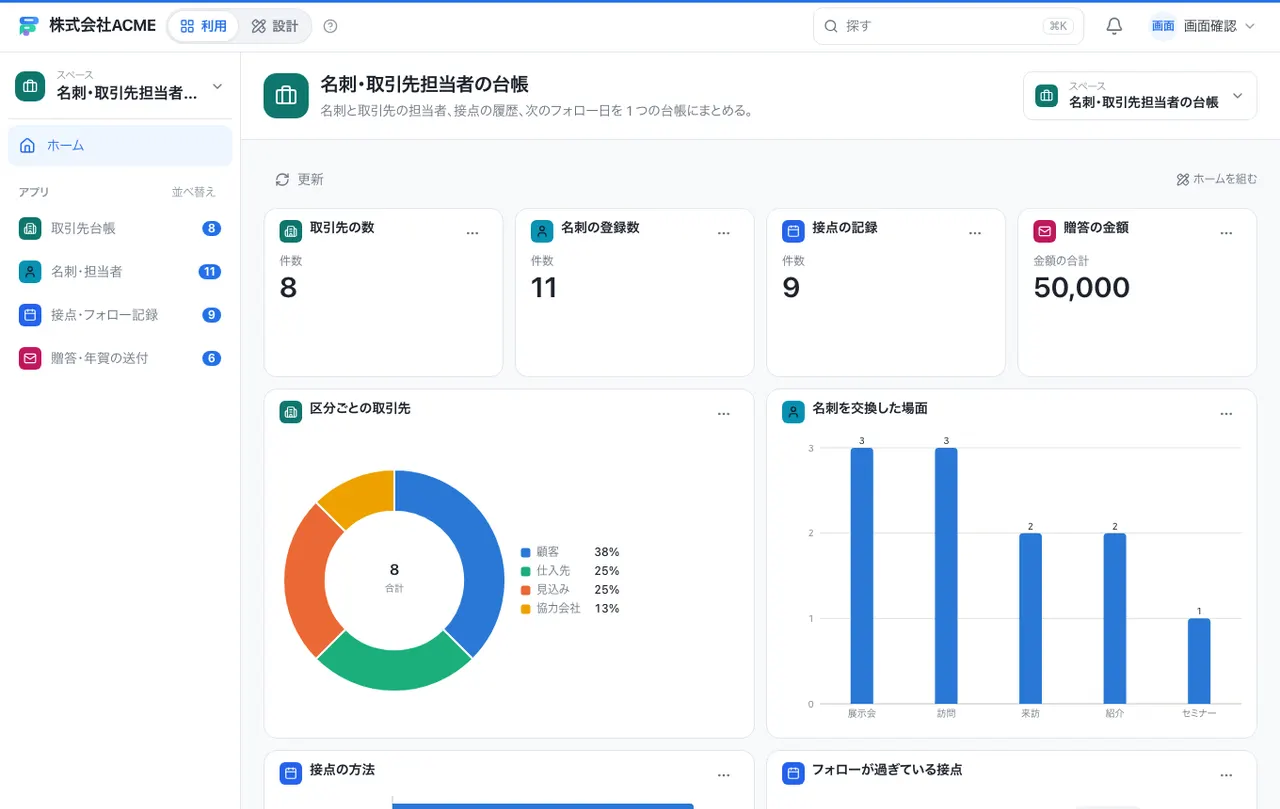Screen dimensions: 1280x809
Task: Click the ホームを組む button
Action: 1216,179
